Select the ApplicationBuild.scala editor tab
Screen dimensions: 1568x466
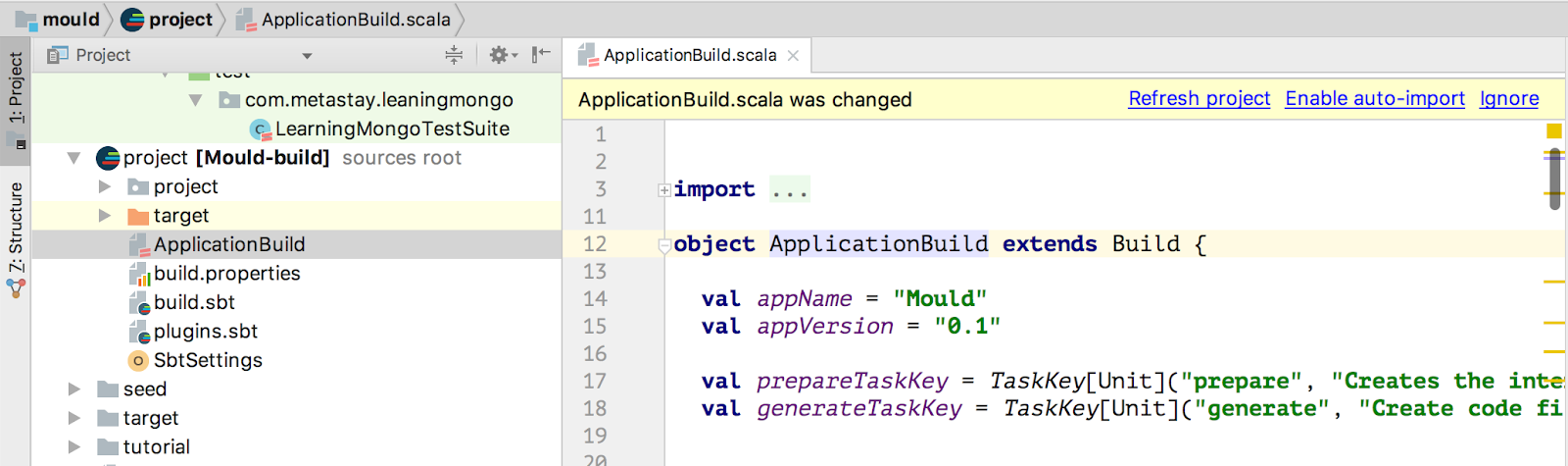(689, 56)
